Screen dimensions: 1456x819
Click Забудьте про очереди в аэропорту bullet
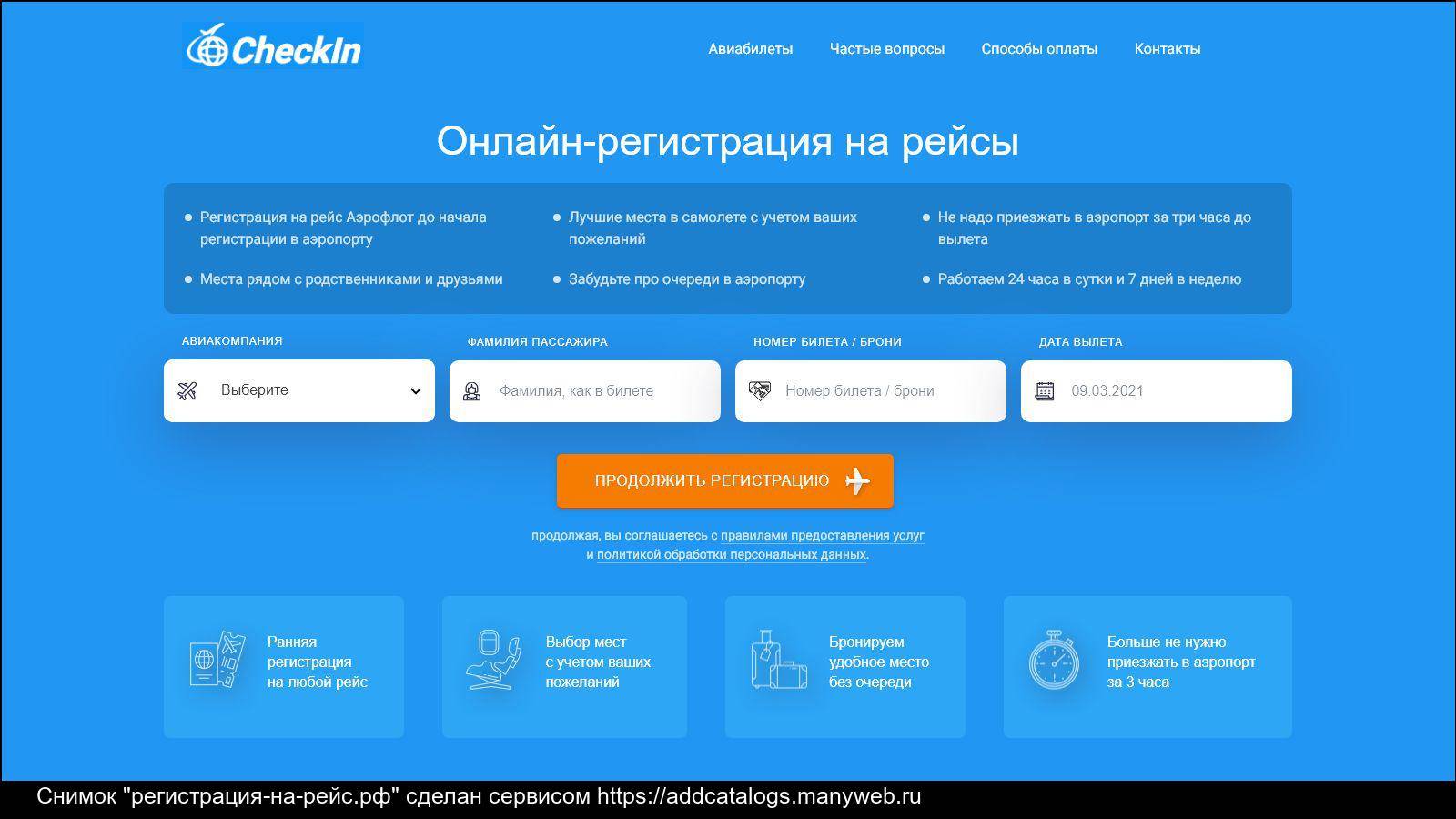click(687, 279)
